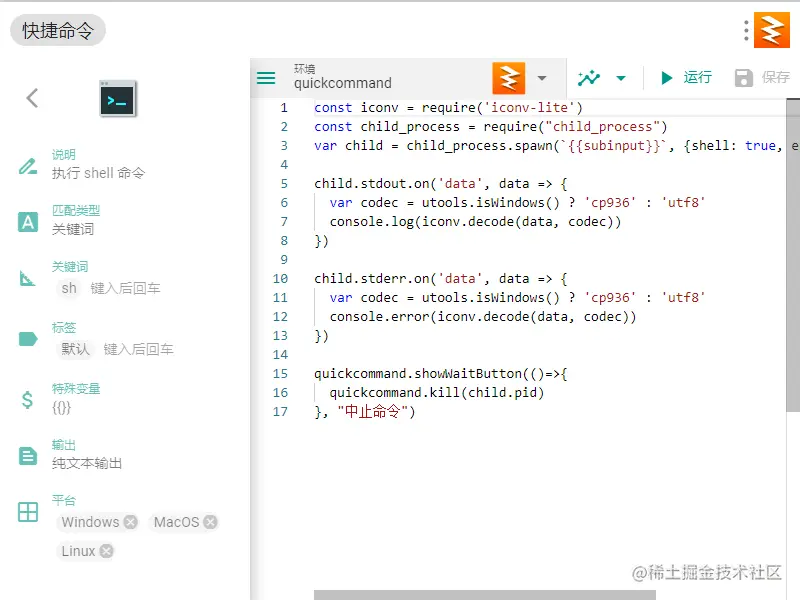Click line 15 quickcommand.showWaitButton code
800x600 pixels.
(x=440, y=374)
